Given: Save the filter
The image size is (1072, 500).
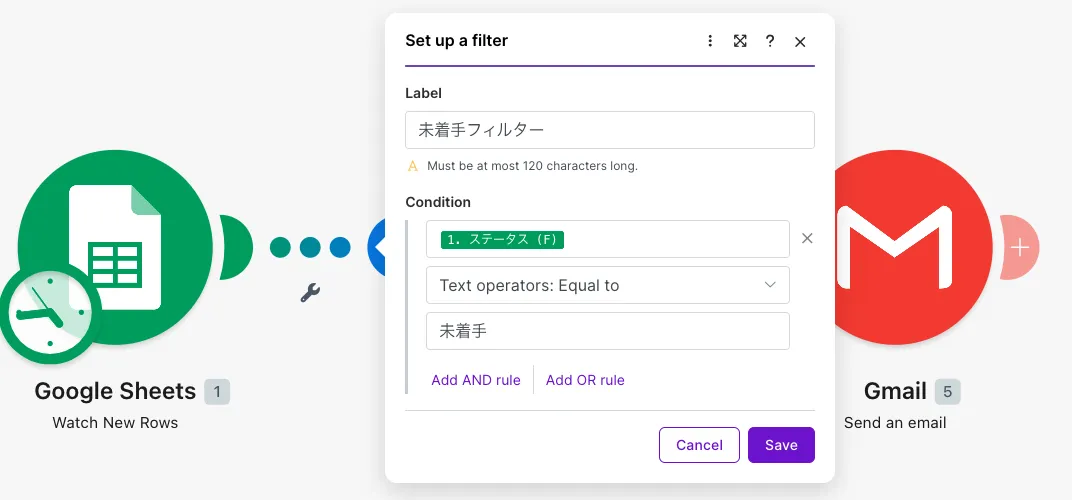Looking at the screenshot, I should (781, 445).
